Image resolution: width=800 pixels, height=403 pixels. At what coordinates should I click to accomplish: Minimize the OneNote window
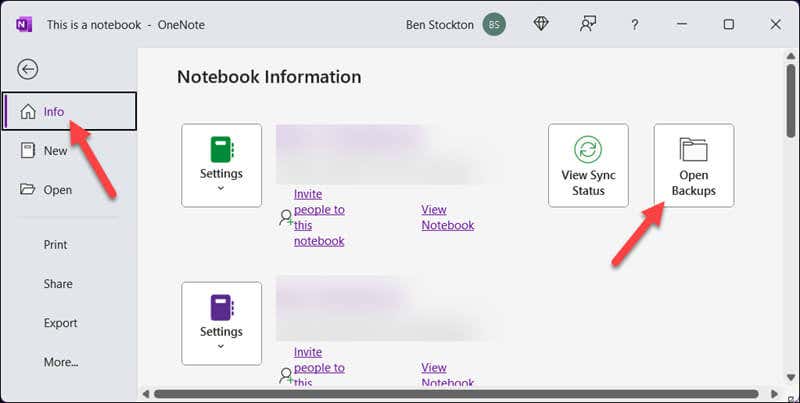(x=682, y=24)
